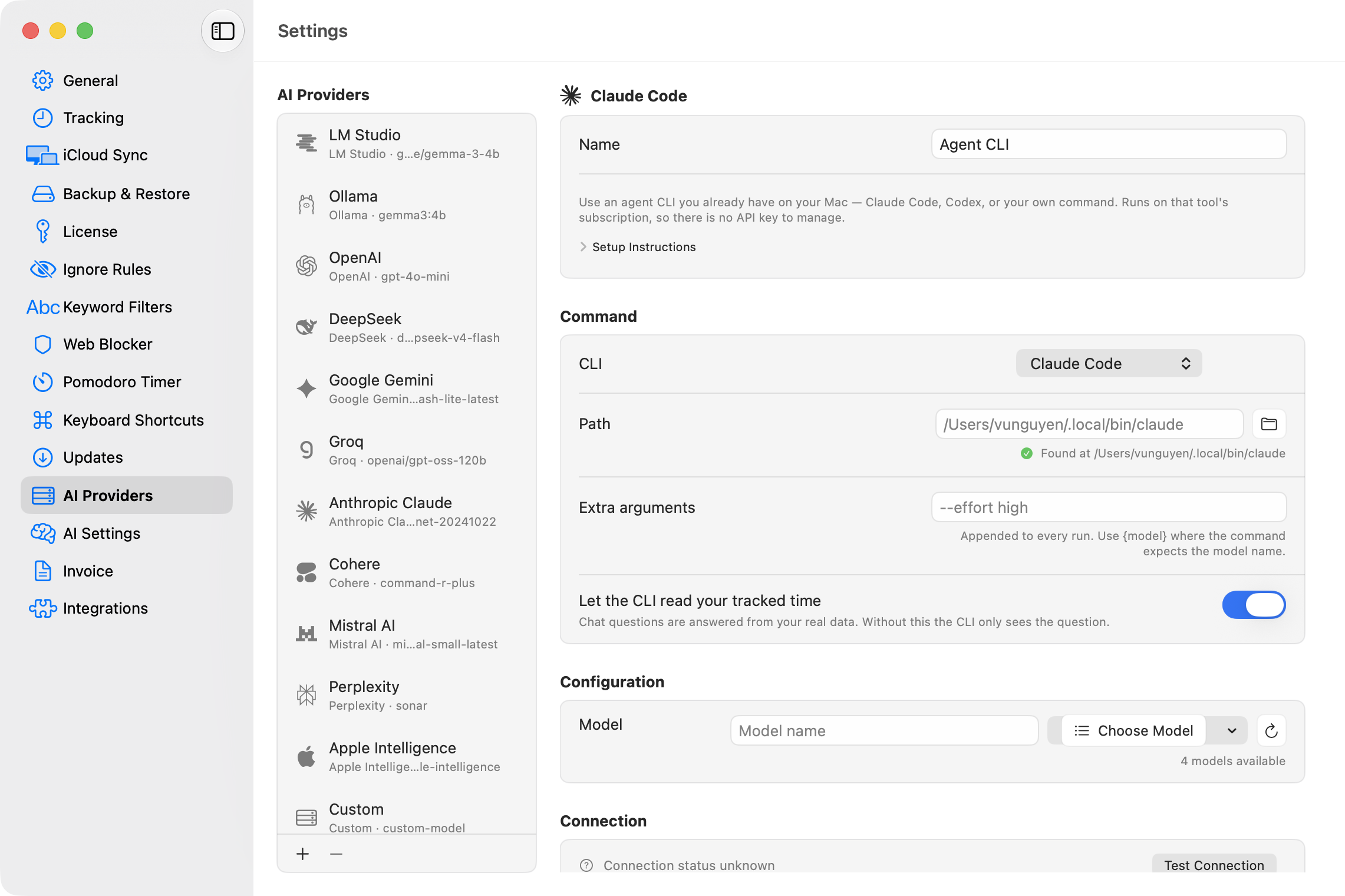This screenshot has height=896, width=1345.
Task: Select Tracking in the sidebar
Action: (127, 118)
